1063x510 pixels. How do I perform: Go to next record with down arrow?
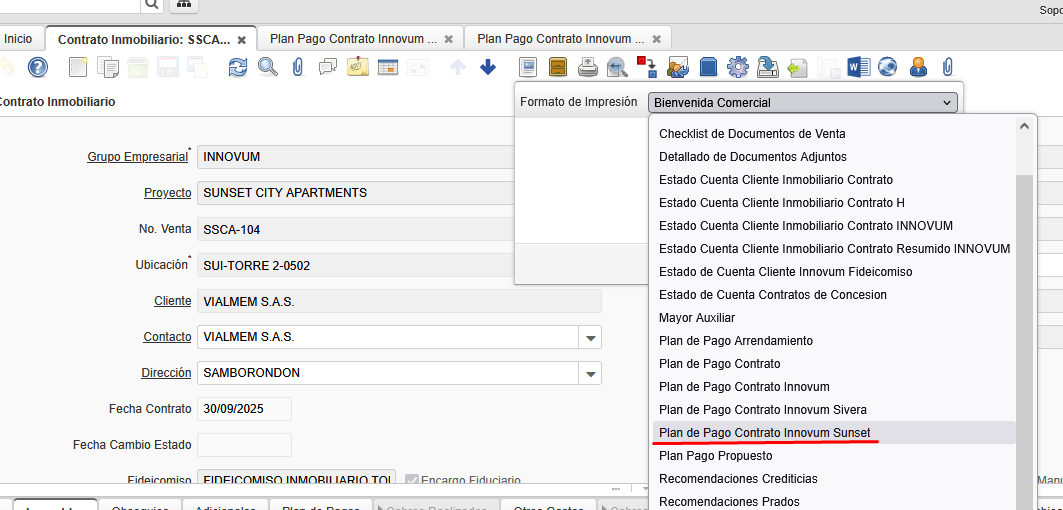pyautogui.click(x=488, y=67)
